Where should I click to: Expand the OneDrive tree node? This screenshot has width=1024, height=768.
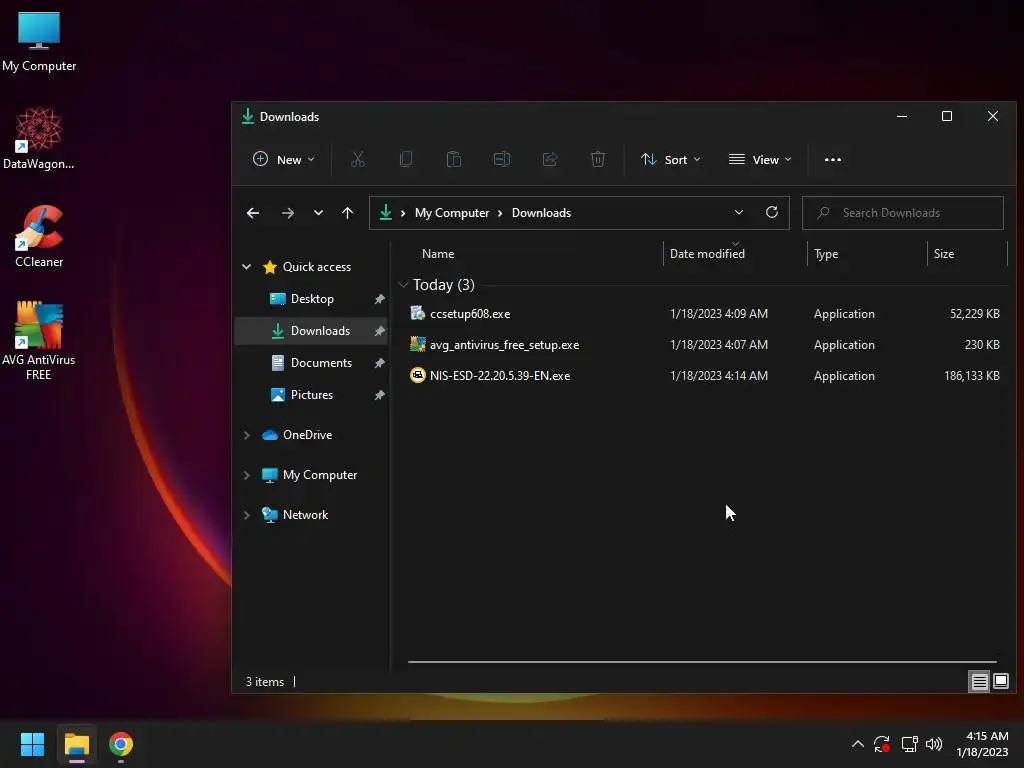pyautogui.click(x=246, y=435)
